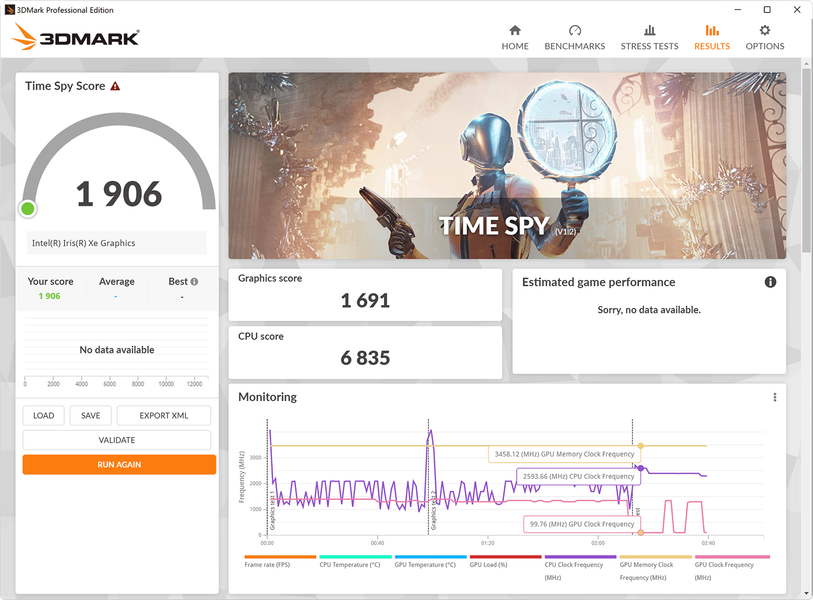Click the GPU Clock Frequency 99.76 tooltip
Viewport: 813px width, 600px height.
click(x=582, y=524)
